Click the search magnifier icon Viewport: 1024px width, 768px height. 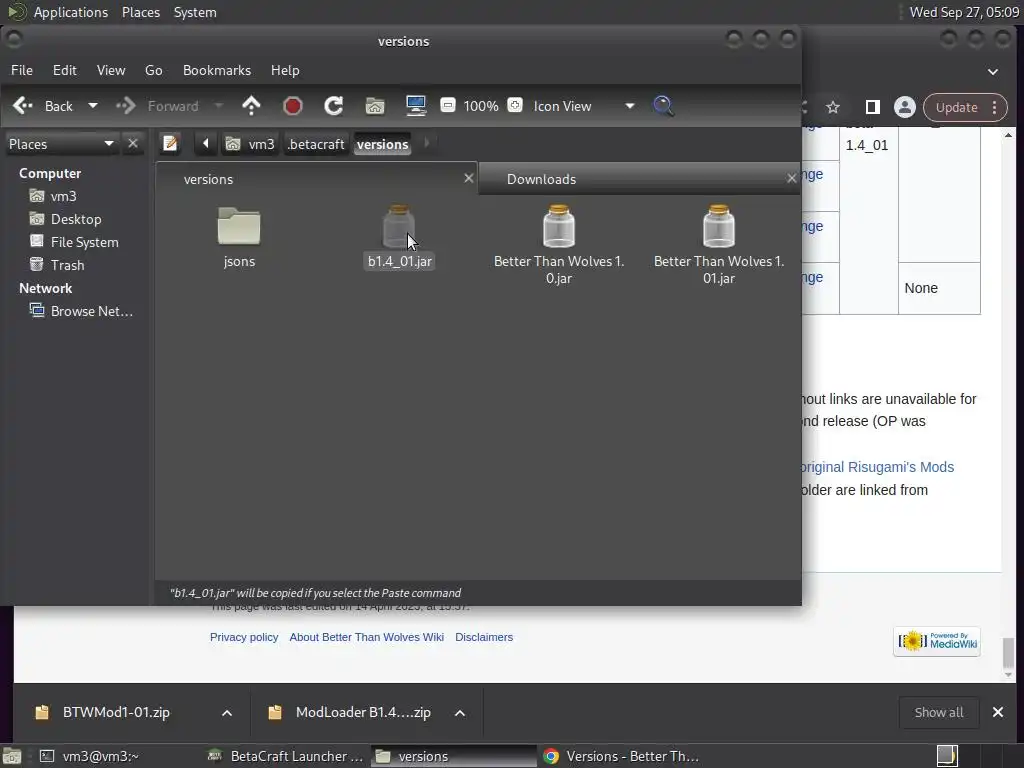click(x=664, y=106)
